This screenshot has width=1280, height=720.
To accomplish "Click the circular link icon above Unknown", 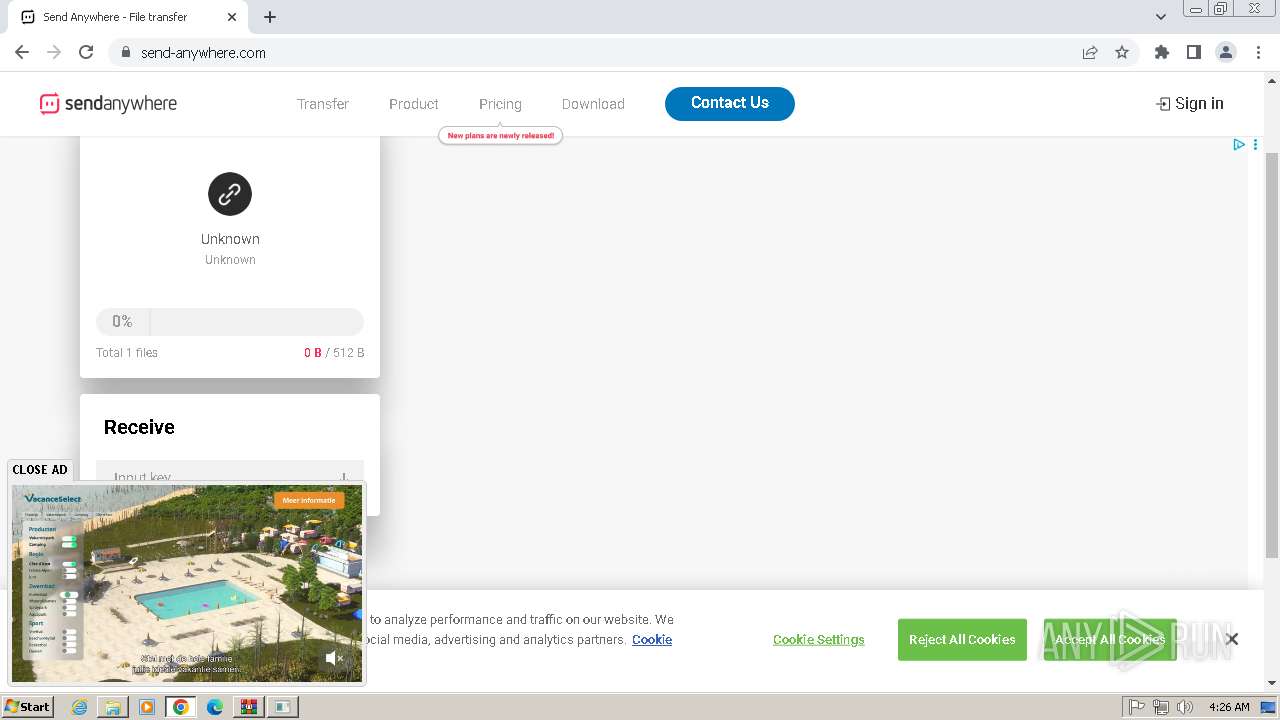I will click(x=230, y=194).
